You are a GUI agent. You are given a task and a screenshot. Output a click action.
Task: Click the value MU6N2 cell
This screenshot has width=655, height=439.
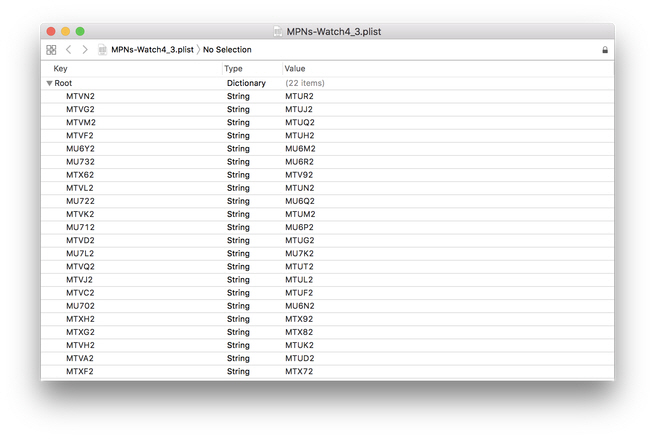[300, 306]
